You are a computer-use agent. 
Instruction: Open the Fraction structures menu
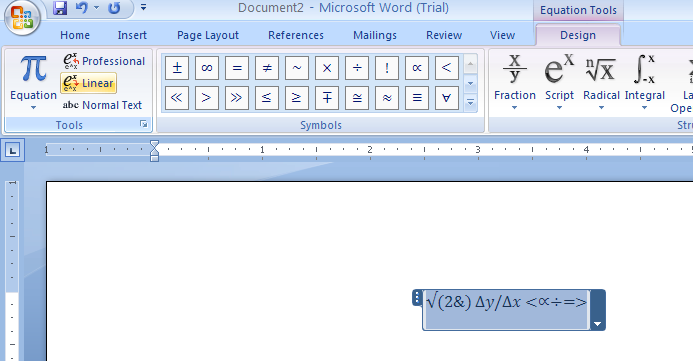tap(514, 83)
